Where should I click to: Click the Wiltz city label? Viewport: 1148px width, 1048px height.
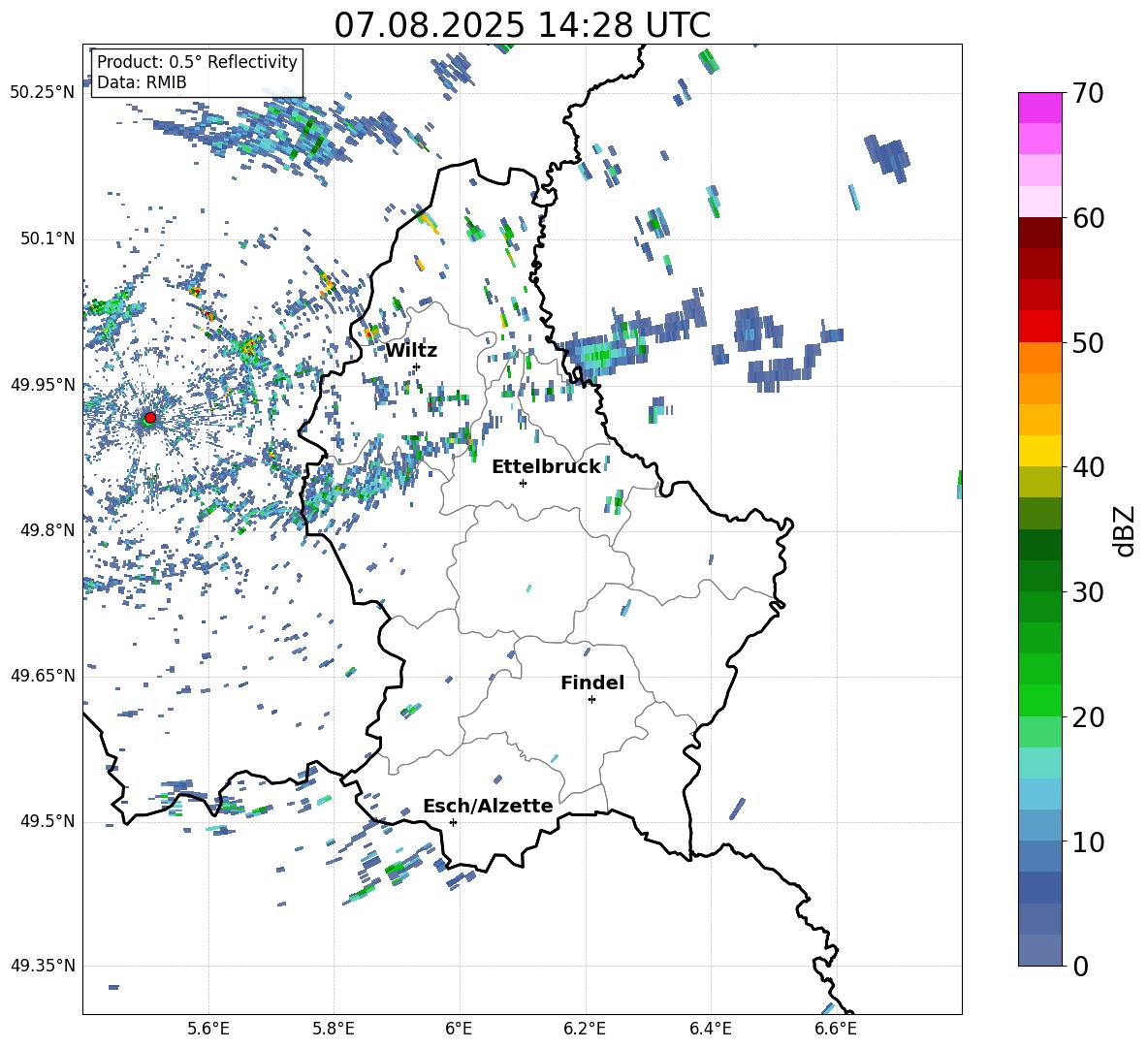tap(411, 351)
